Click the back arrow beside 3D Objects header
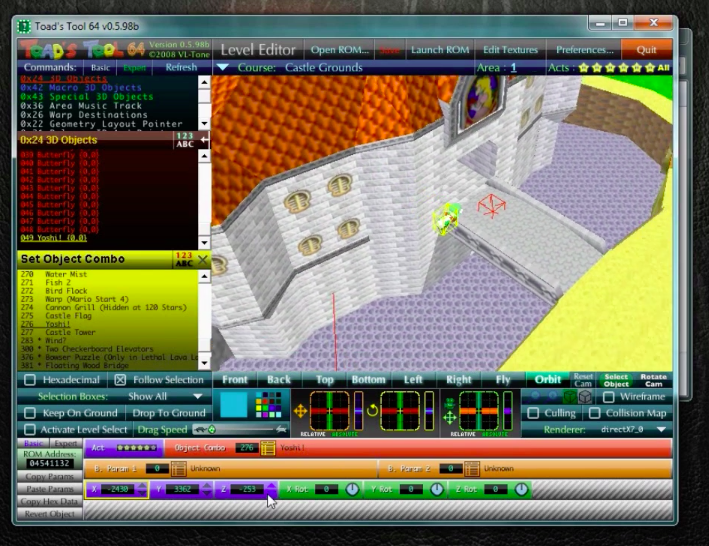Viewport: 709px width, 546px height. pos(204,140)
